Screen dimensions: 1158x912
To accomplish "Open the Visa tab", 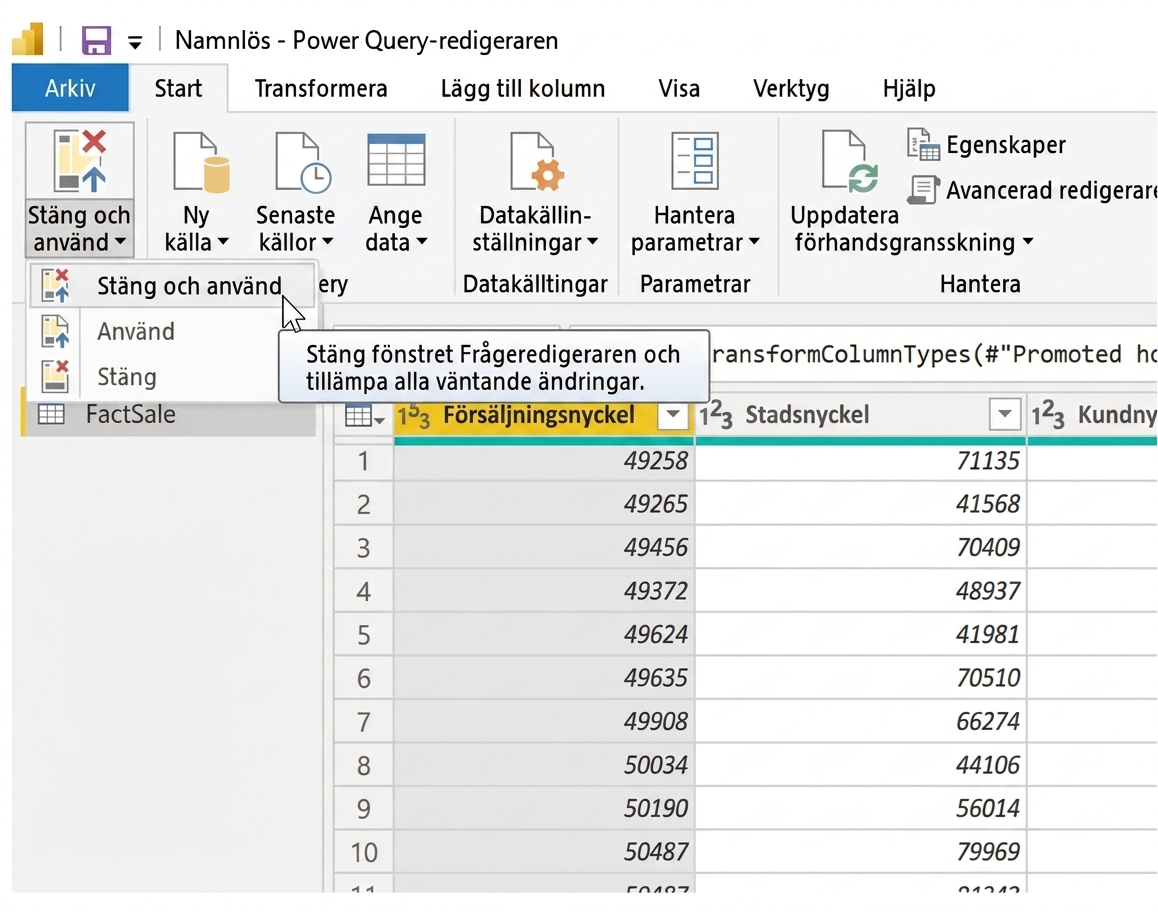I will (679, 89).
